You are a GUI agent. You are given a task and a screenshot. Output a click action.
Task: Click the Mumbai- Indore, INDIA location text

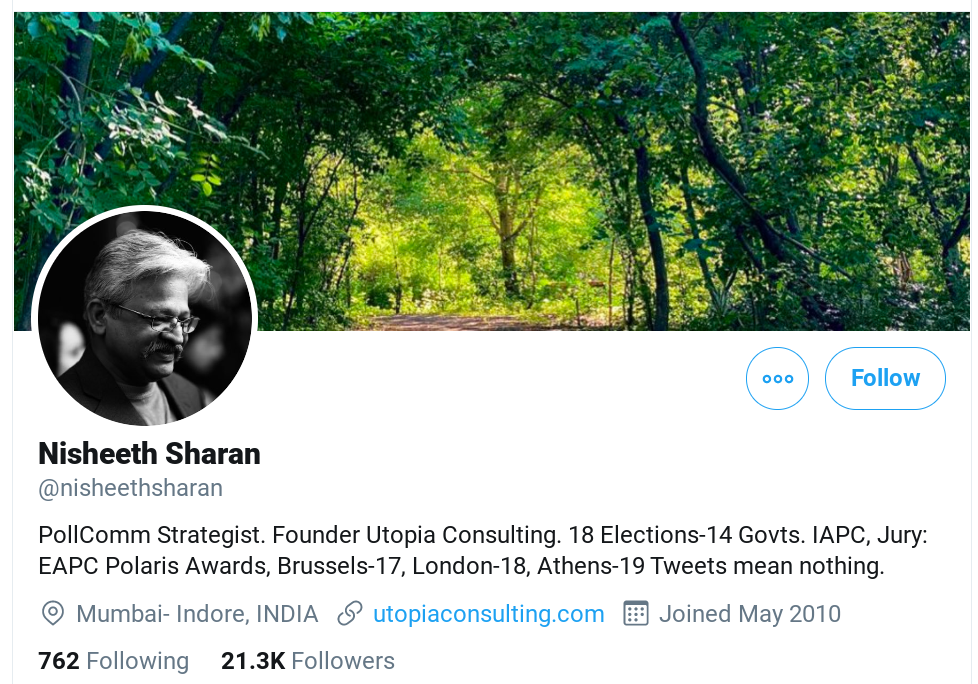[197, 613]
